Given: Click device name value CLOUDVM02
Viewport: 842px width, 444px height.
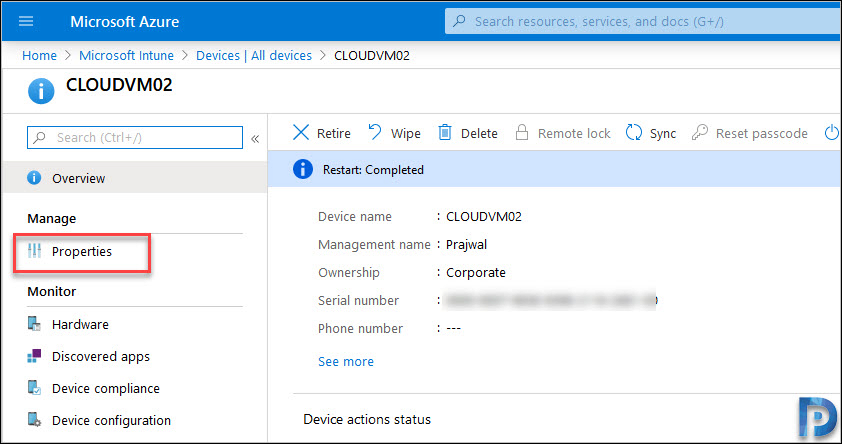Looking at the screenshot, I should 484,216.
